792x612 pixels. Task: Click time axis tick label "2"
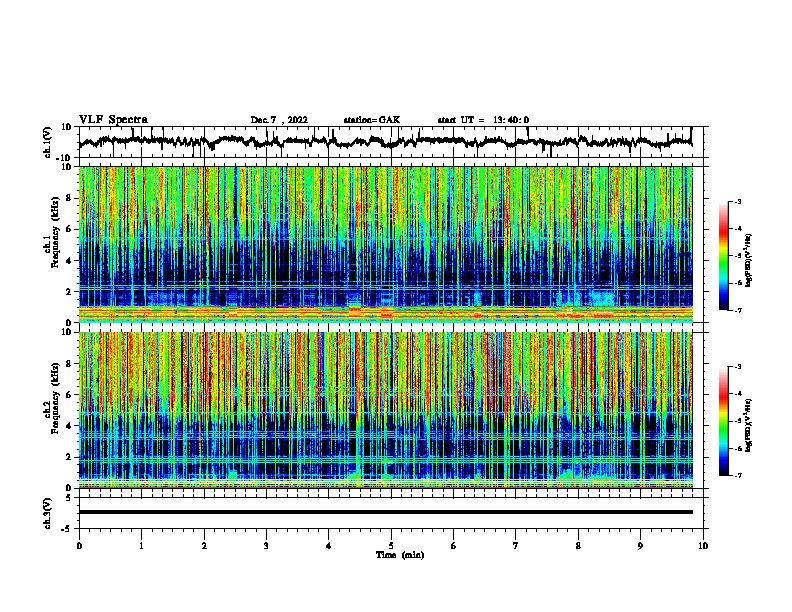pyautogui.click(x=204, y=546)
